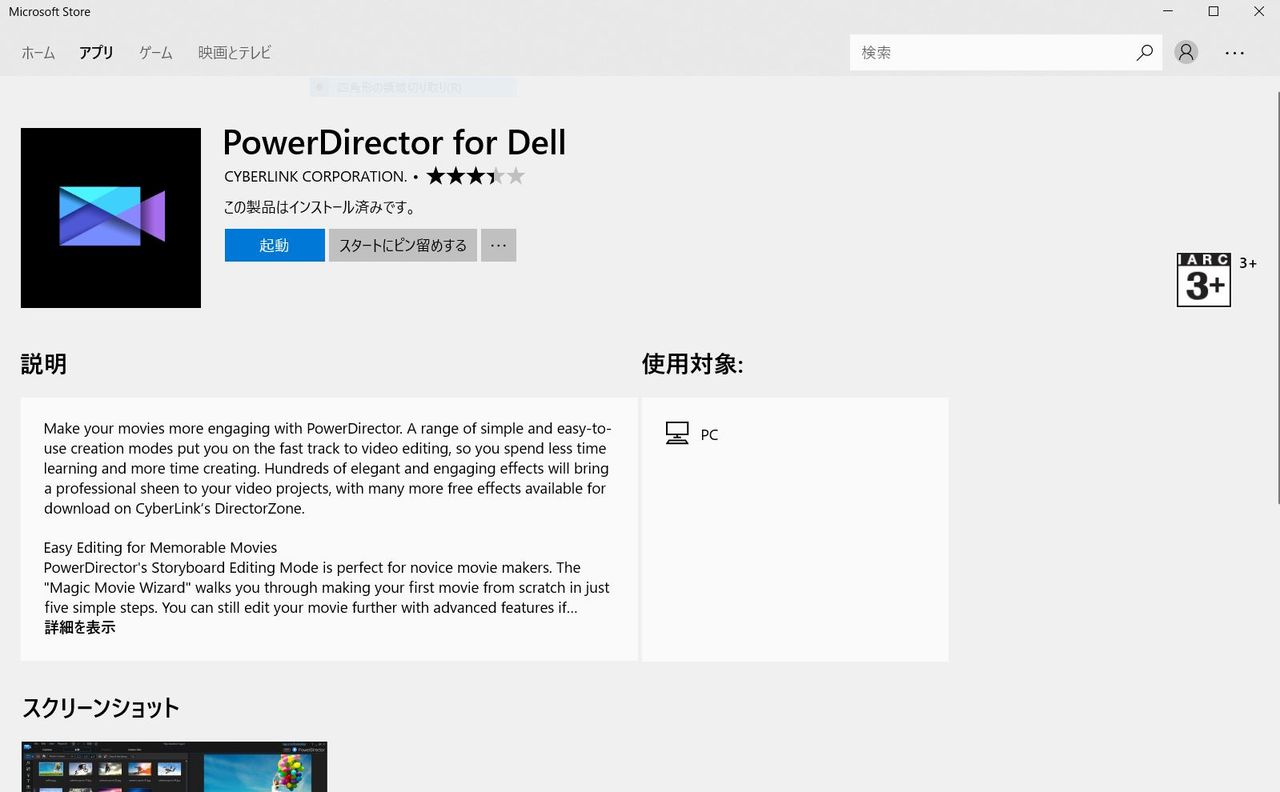
Task: Open the ホーム tab
Action: click(x=38, y=53)
